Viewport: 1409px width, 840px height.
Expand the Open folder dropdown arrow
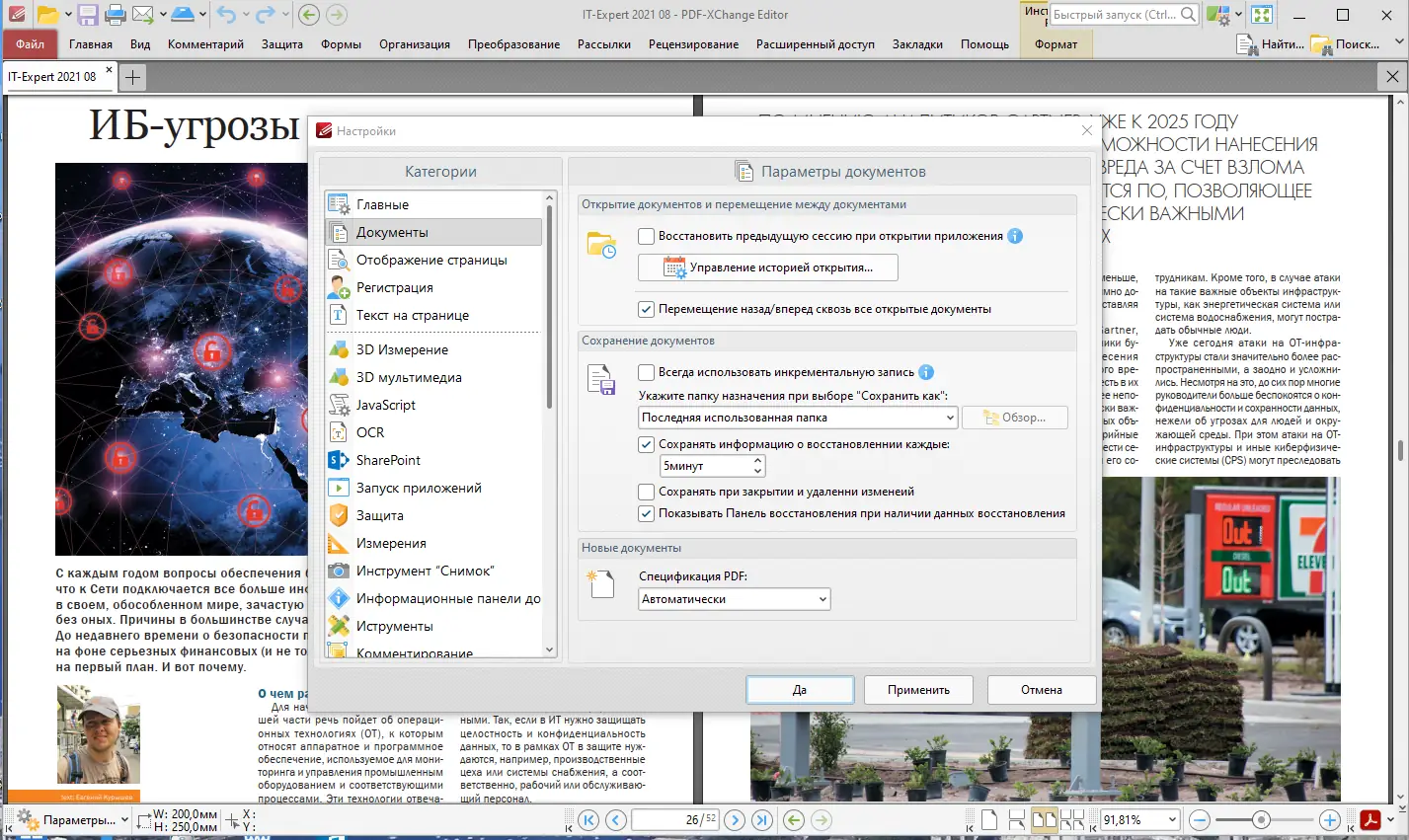(67, 15)
